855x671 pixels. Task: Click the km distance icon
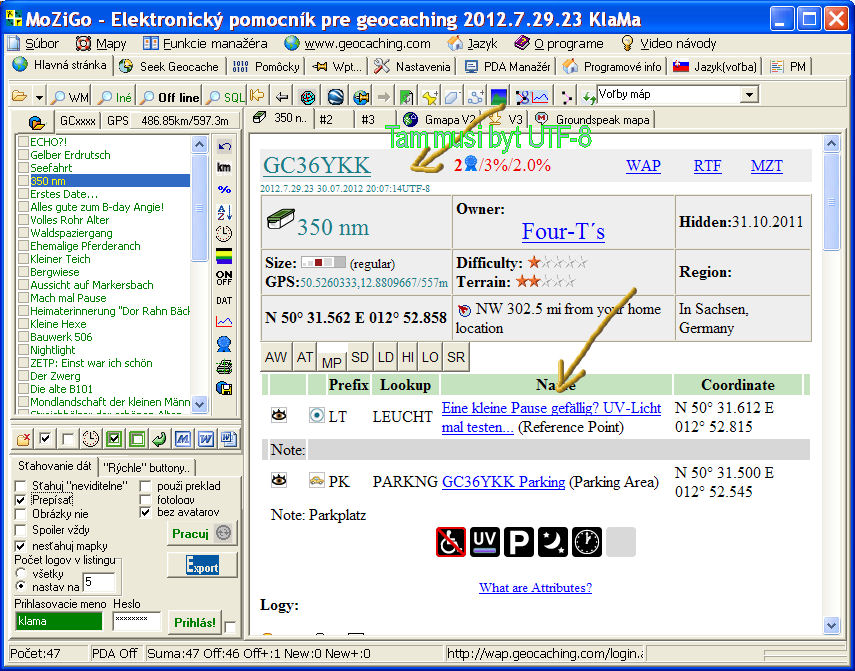coord(224,167)
